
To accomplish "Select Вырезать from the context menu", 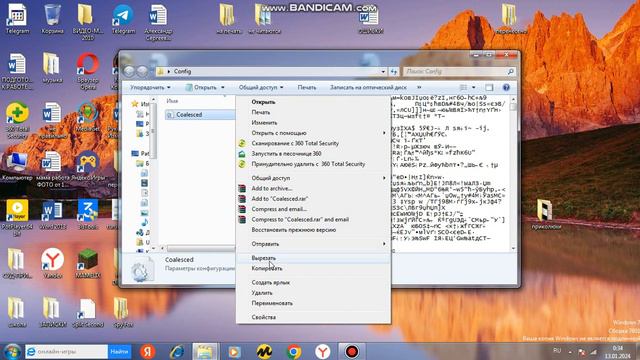I will tap(313, 258).
